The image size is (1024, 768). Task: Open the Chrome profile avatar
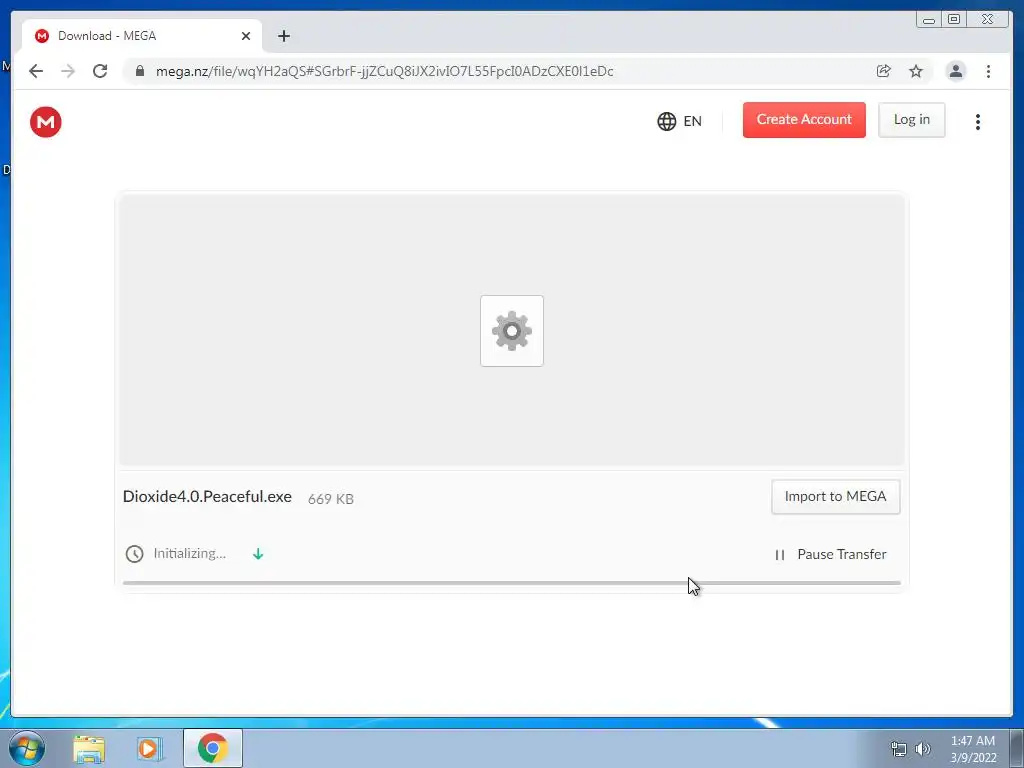[955, 71]
